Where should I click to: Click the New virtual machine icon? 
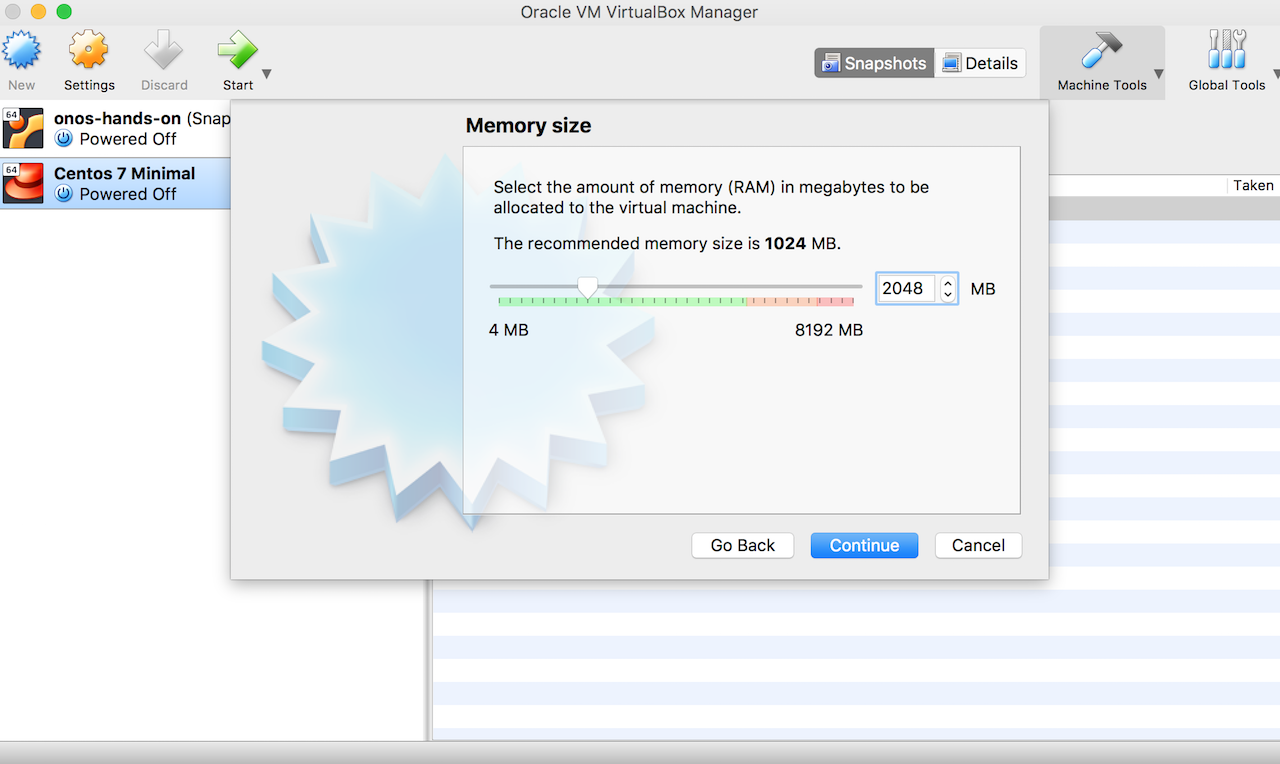click(x=21, y=50)
